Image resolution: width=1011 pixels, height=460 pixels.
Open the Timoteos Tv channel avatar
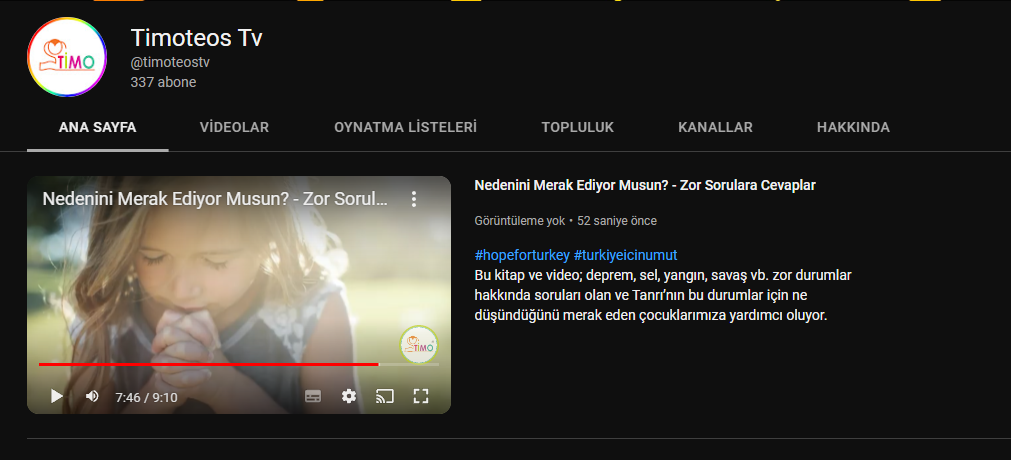coord(67,57)
